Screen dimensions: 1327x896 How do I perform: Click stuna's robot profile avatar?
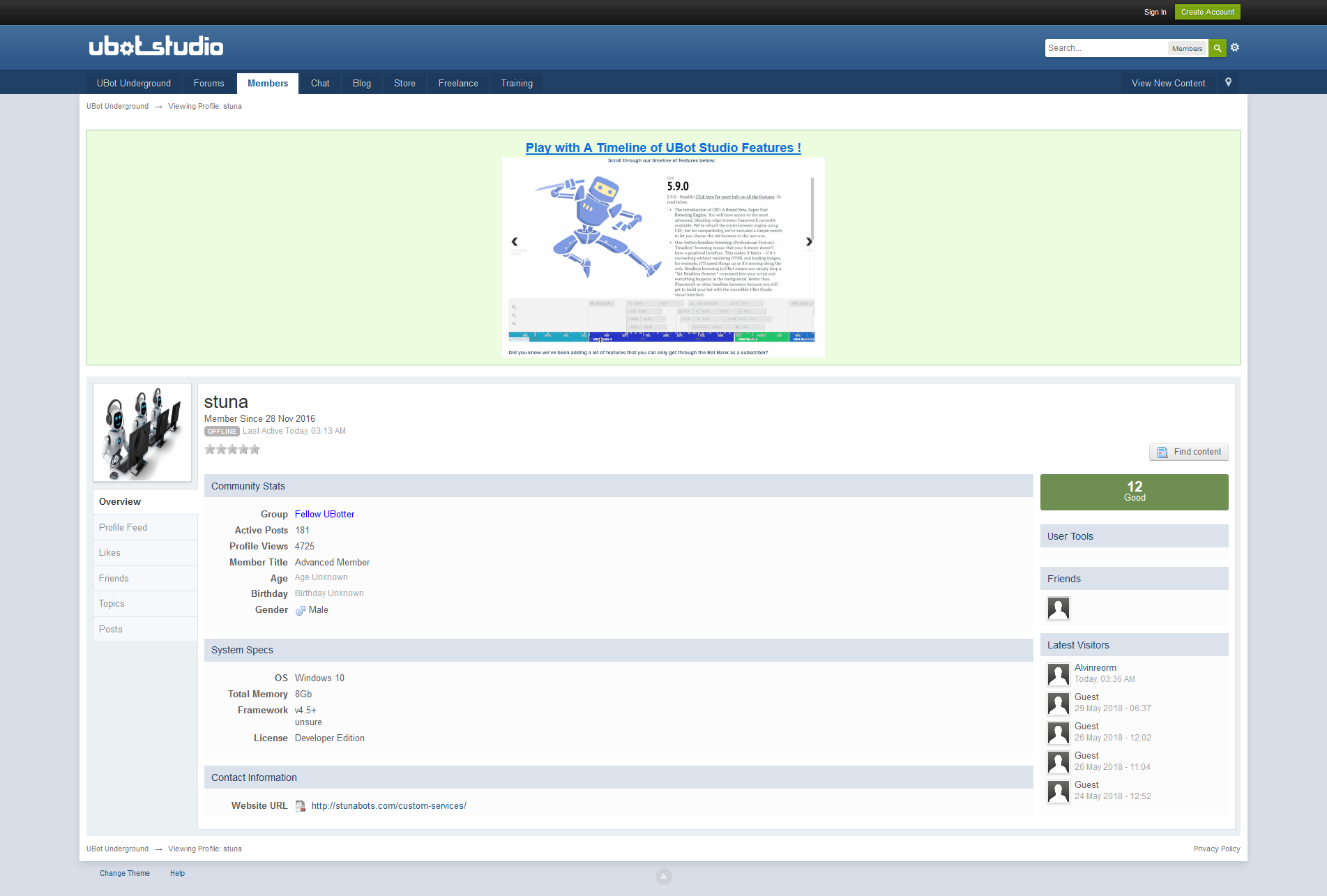click(142, 432)
